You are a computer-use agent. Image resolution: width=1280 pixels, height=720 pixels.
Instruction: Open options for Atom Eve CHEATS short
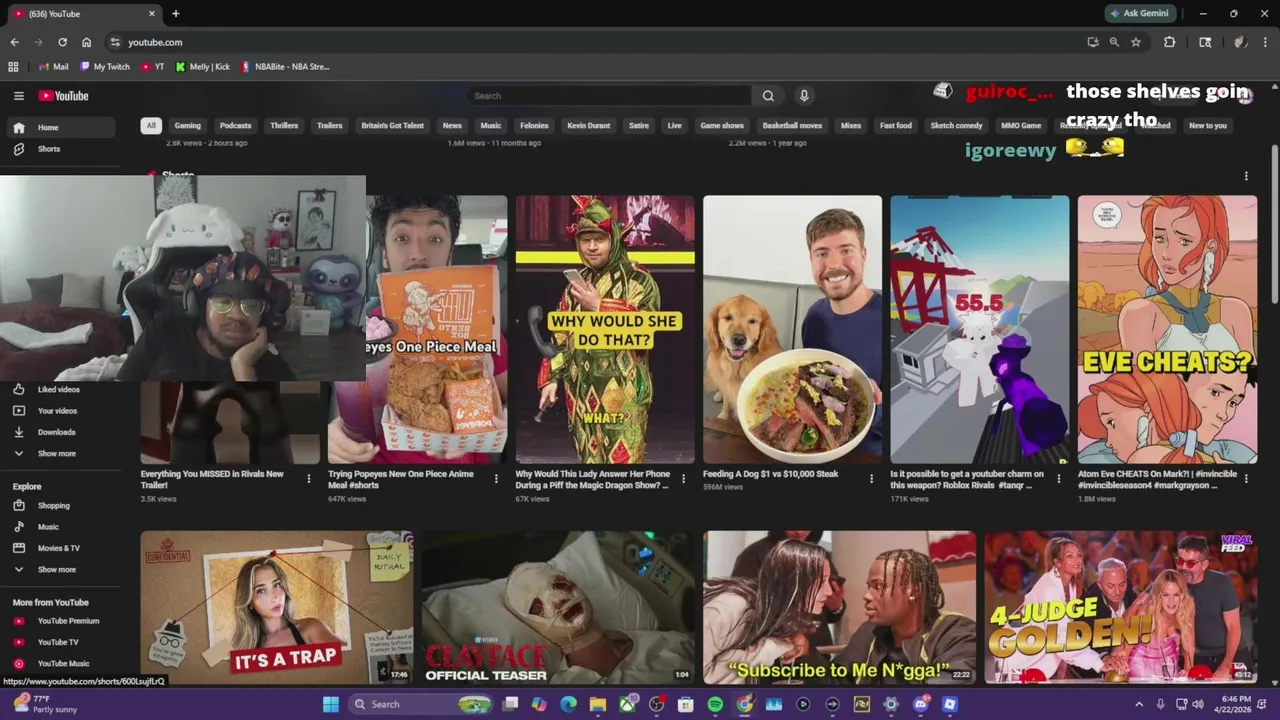pos(1246,479)
